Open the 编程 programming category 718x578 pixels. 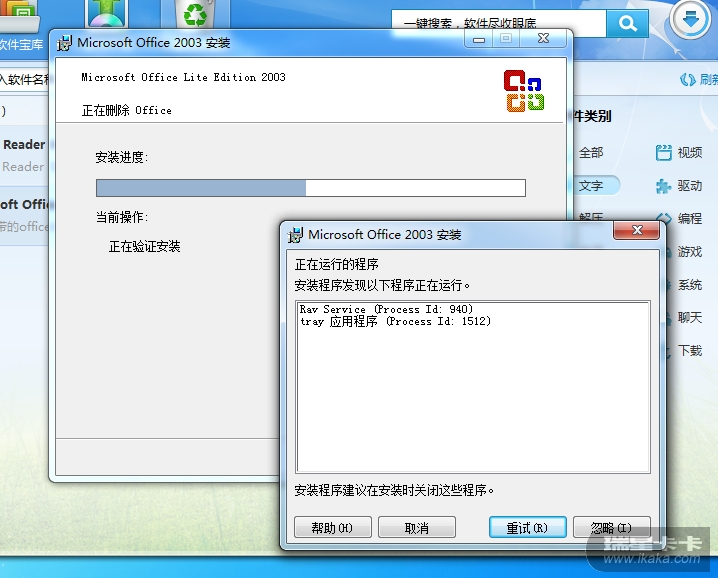click(x=679, y=218)
